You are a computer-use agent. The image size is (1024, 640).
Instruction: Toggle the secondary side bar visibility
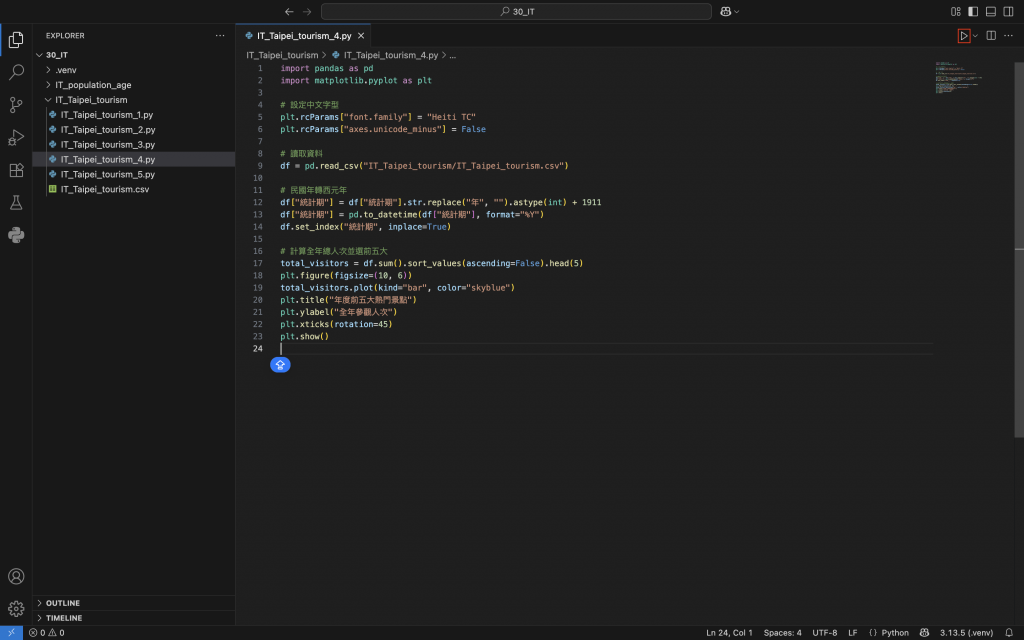pos(1008,11)
